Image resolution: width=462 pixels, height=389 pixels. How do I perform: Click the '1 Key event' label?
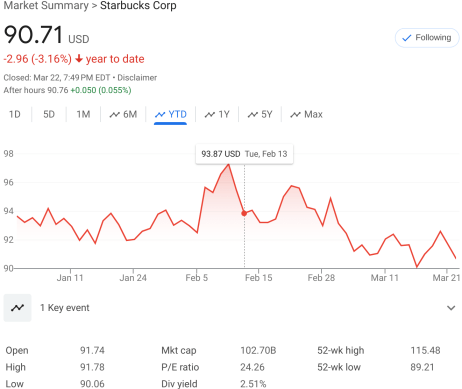point(65,308)
